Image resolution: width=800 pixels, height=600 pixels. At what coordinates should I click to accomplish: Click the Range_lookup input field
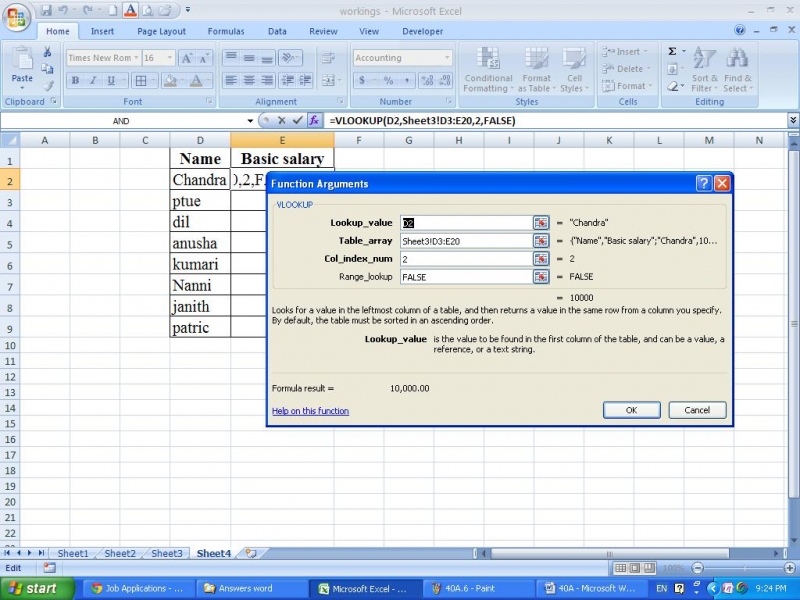466,277
